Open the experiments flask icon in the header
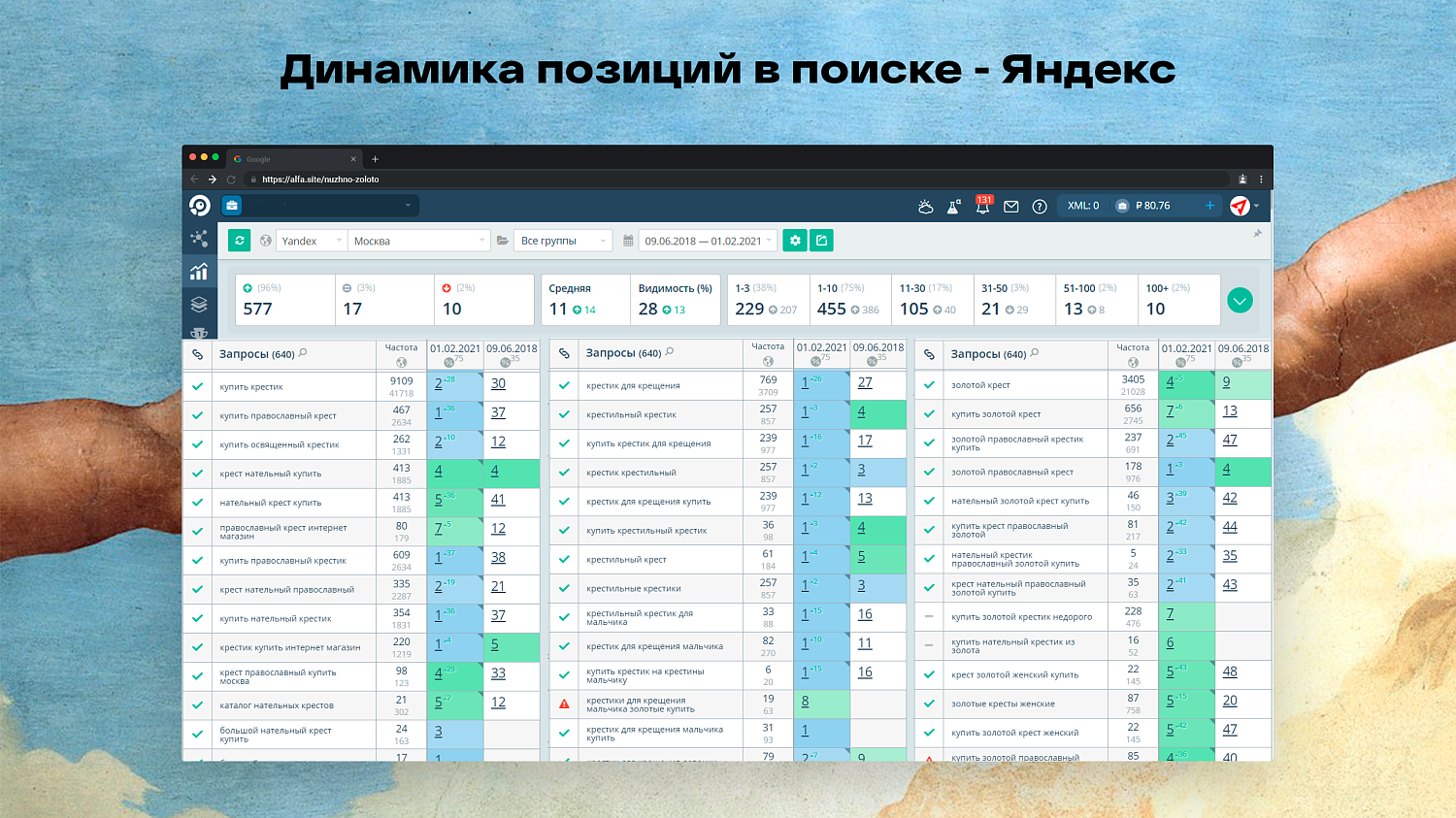 point(952,206)
